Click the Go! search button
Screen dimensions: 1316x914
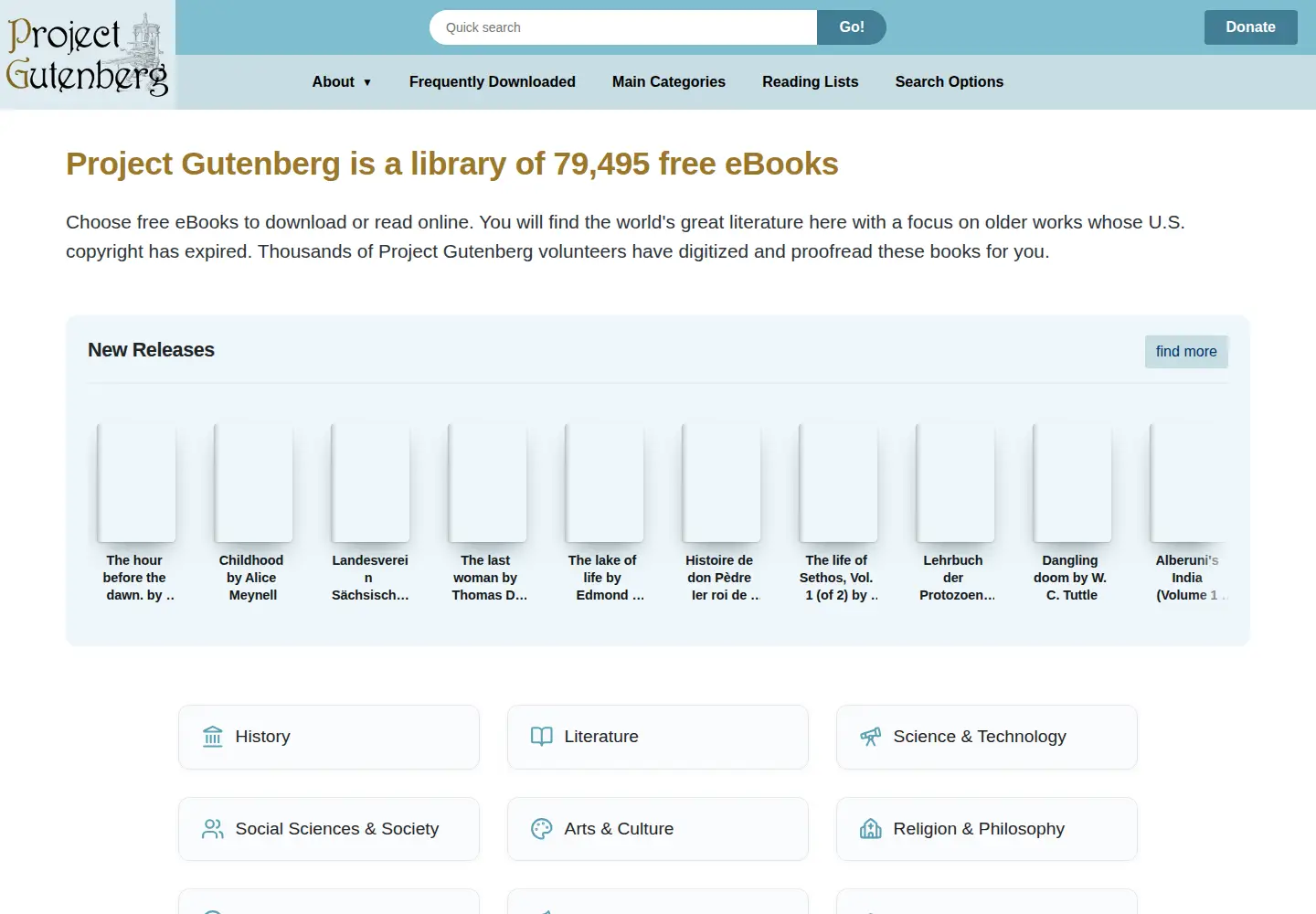click(852, 27)
